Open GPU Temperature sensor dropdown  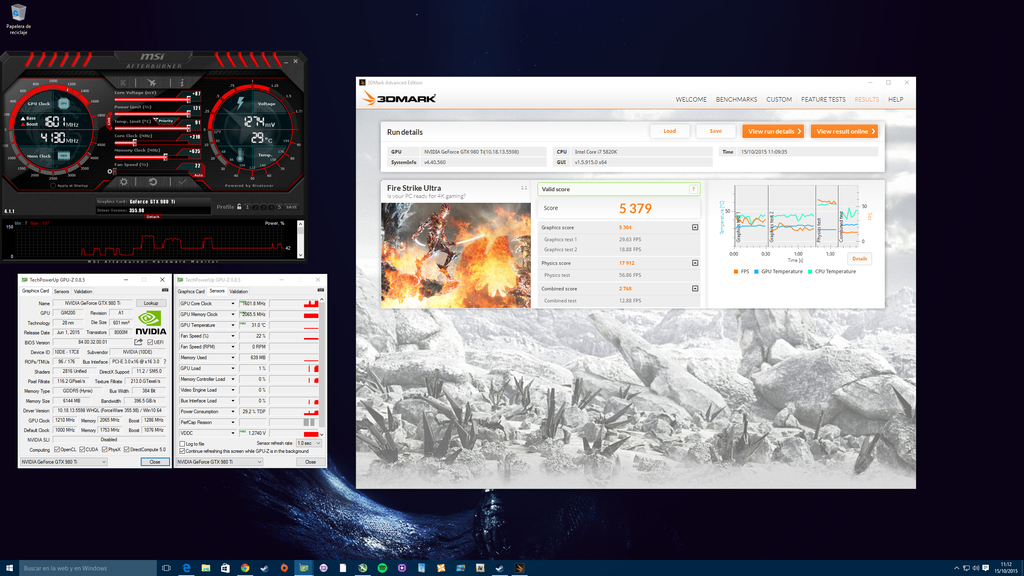(x=232, y=325)
